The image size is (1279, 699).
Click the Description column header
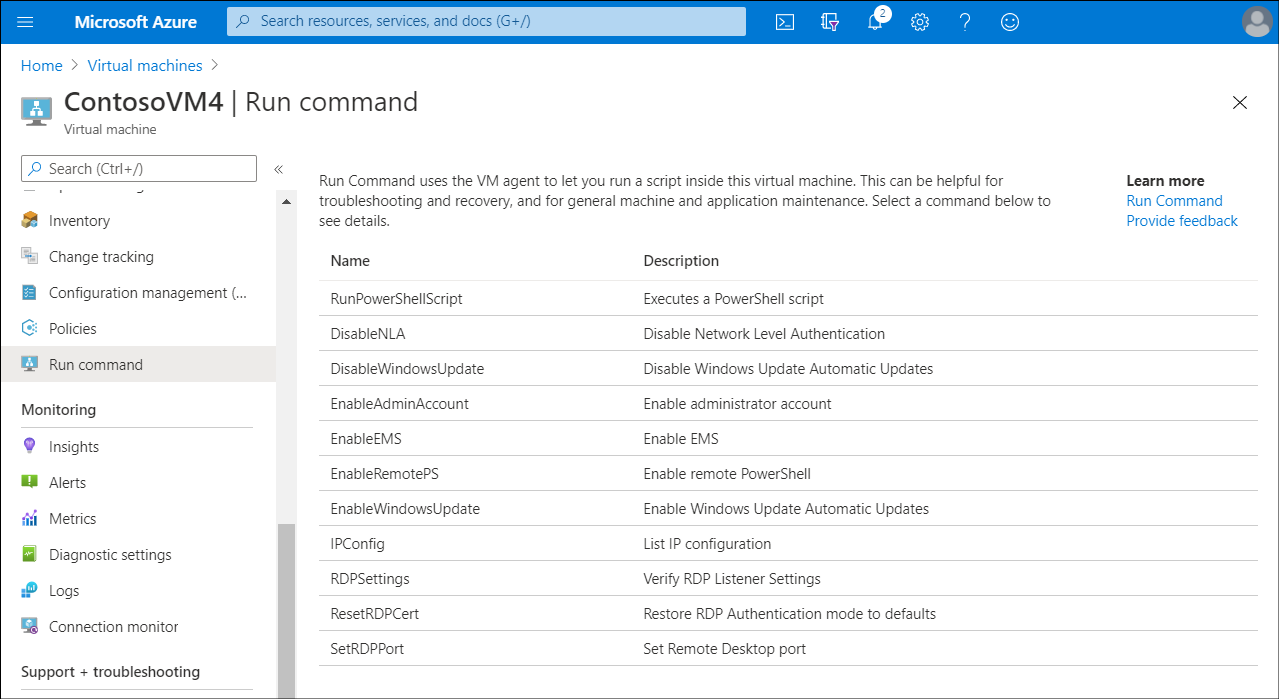tap(681, 261)
